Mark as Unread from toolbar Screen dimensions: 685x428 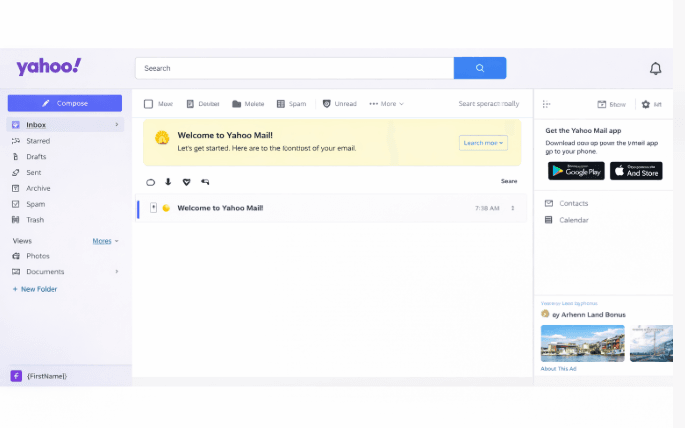coord(340,104)
